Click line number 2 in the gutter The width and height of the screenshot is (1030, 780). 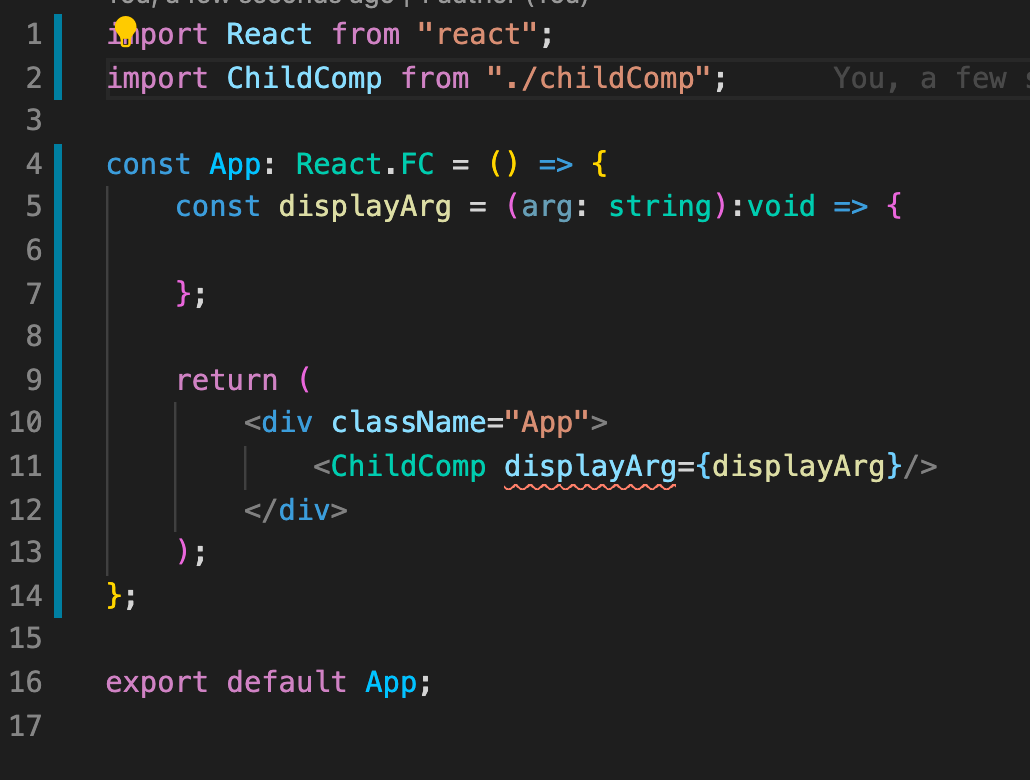click(x=34, y=78)
